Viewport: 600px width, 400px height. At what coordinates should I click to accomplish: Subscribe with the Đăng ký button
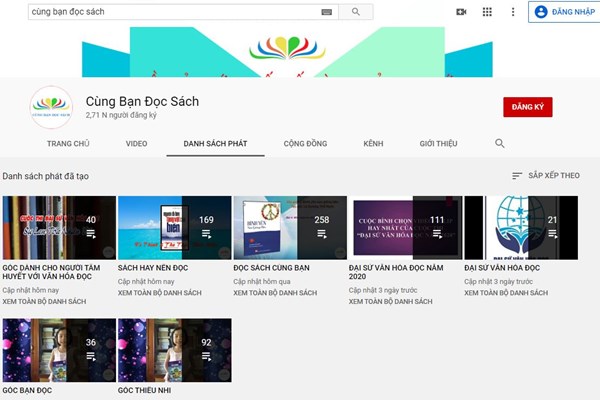528,107
